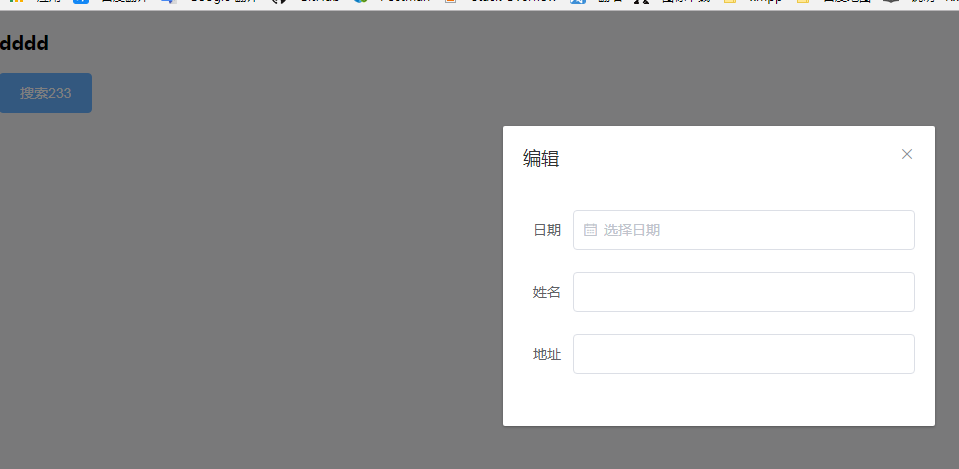
Task: Focus the 姓名 input field
Action: pyautogui.click(x=743, y=292)
